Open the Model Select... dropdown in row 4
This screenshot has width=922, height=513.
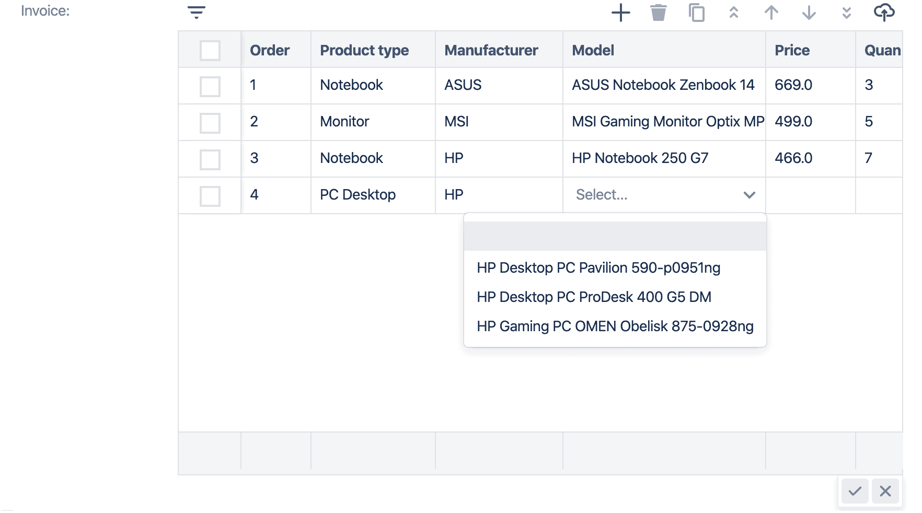pos(664,195)
